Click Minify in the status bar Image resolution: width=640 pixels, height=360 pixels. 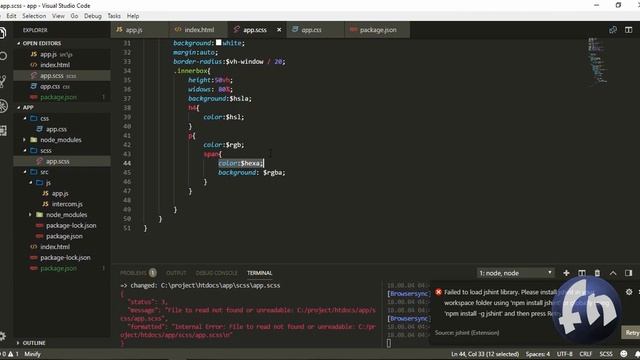32,354
